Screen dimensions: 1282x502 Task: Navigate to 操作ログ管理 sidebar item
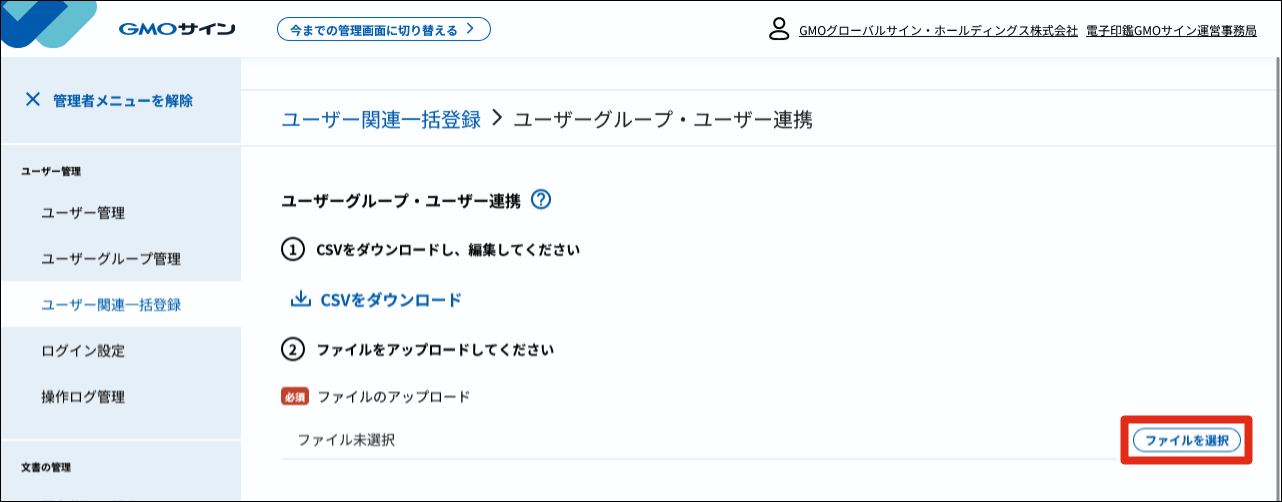coord(83,397)
